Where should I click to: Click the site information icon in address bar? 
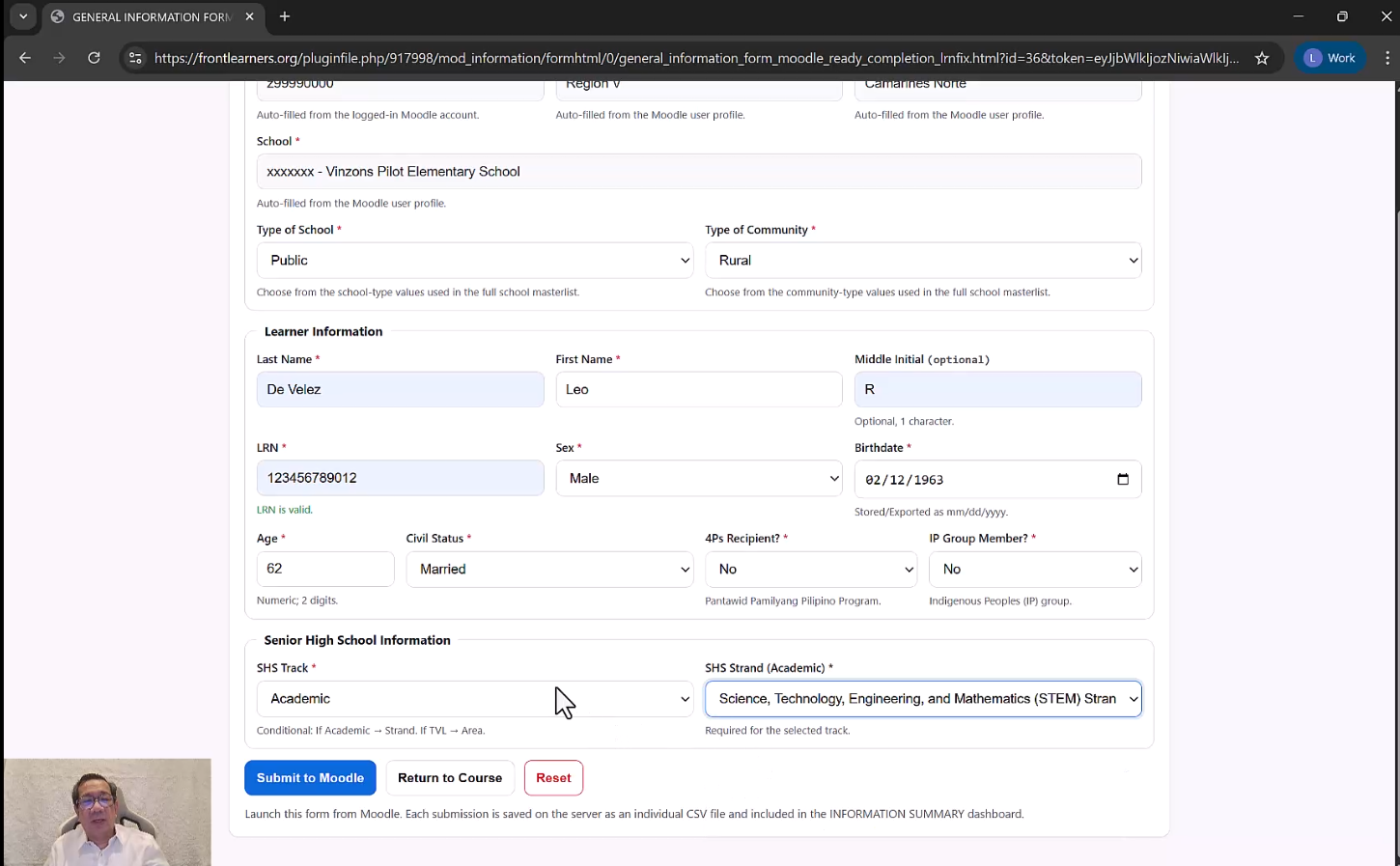pos(135,58)
